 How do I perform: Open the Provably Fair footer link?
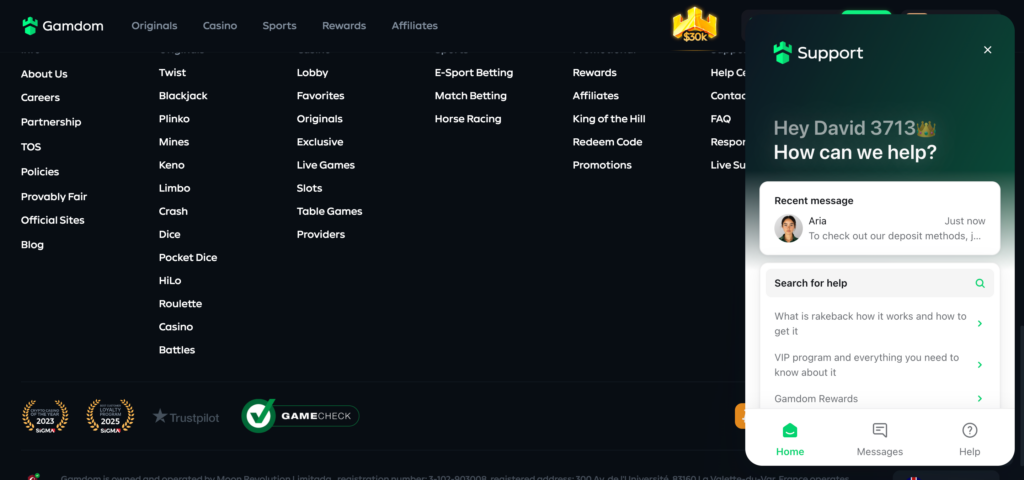tap(54, 197)
